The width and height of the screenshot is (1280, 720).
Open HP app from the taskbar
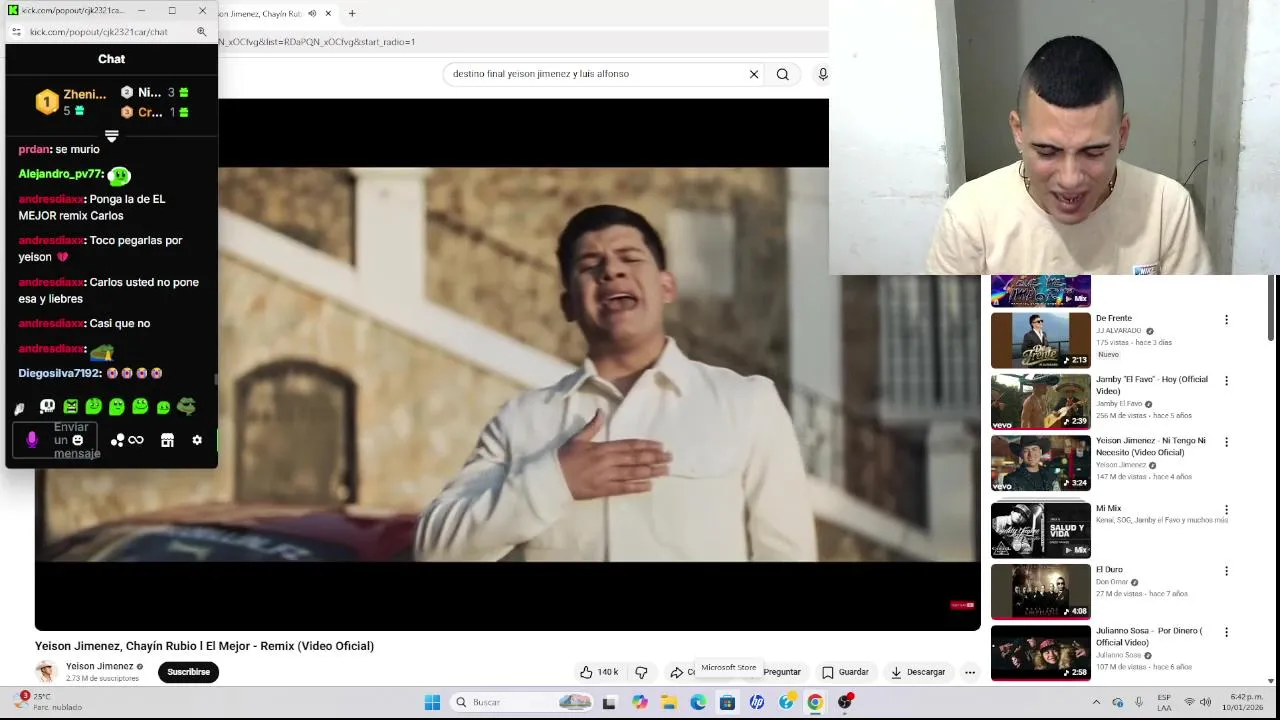click(757, 702)
